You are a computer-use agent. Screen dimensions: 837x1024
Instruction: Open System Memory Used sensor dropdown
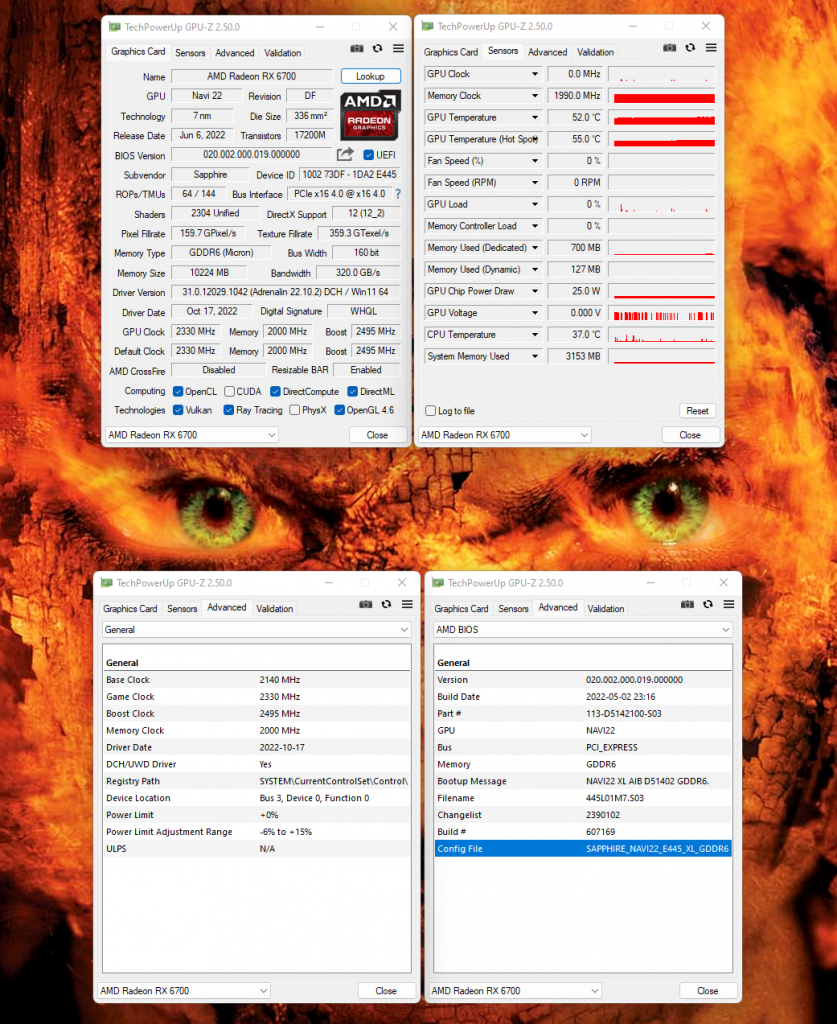535,357
